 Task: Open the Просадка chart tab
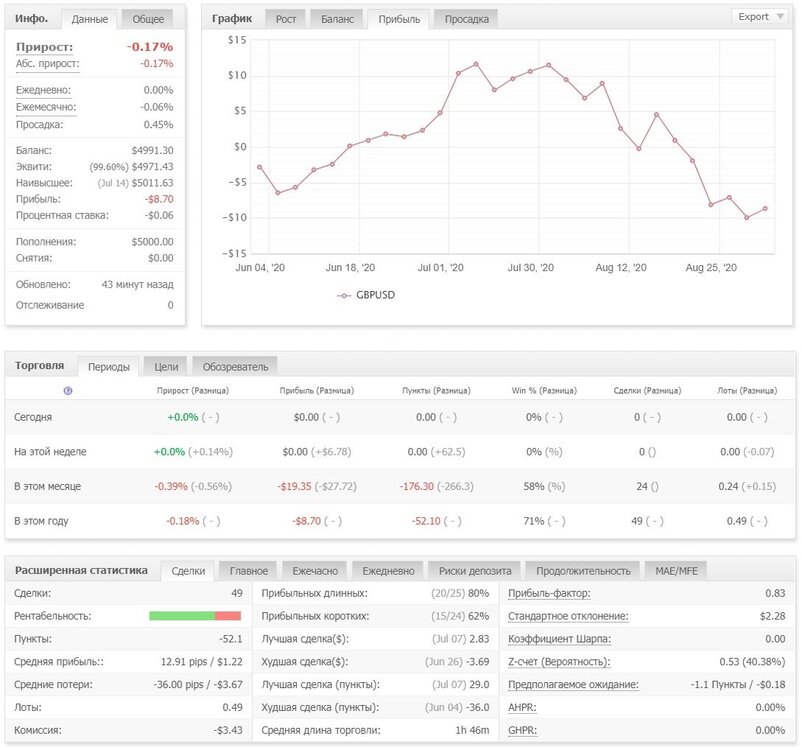[x=466, y=19]
